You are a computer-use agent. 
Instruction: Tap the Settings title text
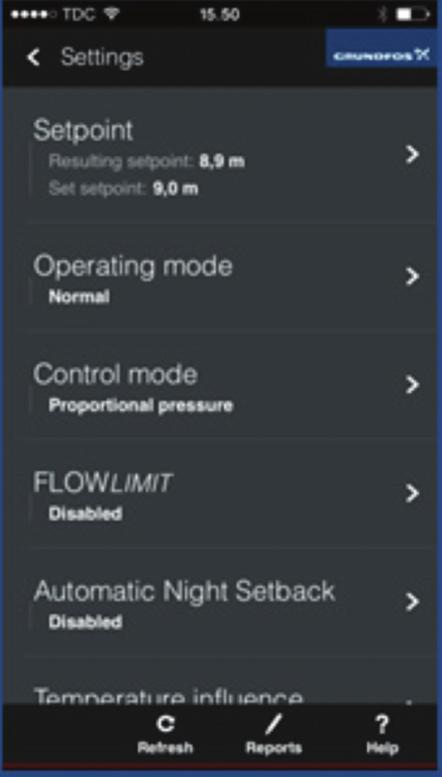tap(102, 57)
